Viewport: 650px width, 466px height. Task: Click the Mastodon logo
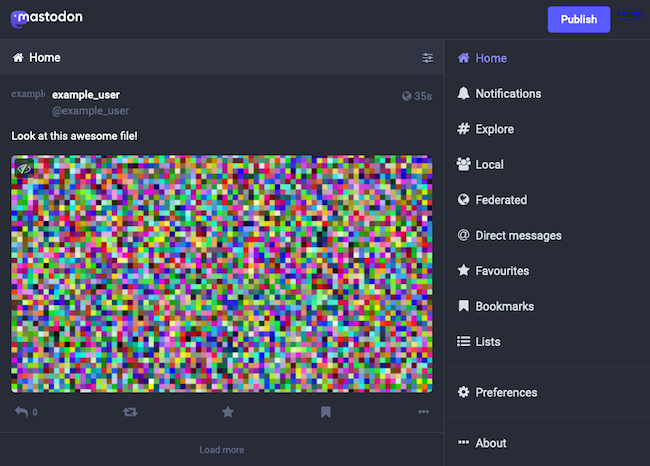coord(47,17)
